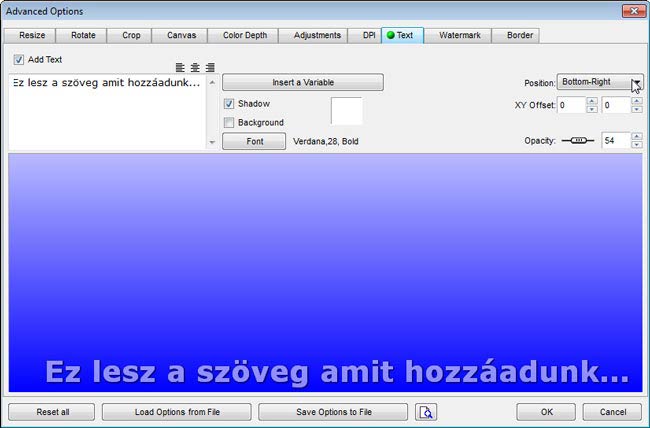Enable the Background checkbox
Viewport: 650px width, 428px height.
pyautogui.click(x=230, y=123)
